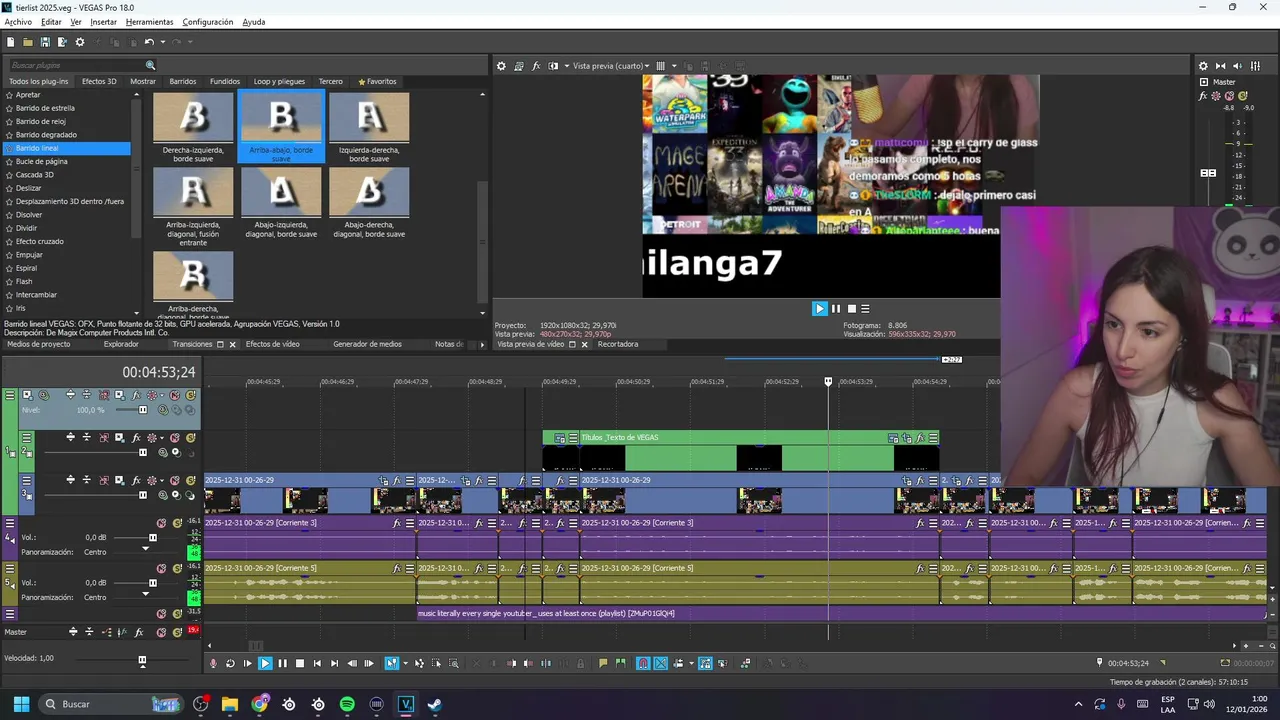Go to end of project
The image size is (1280, 720).
[x=335, y=663]
